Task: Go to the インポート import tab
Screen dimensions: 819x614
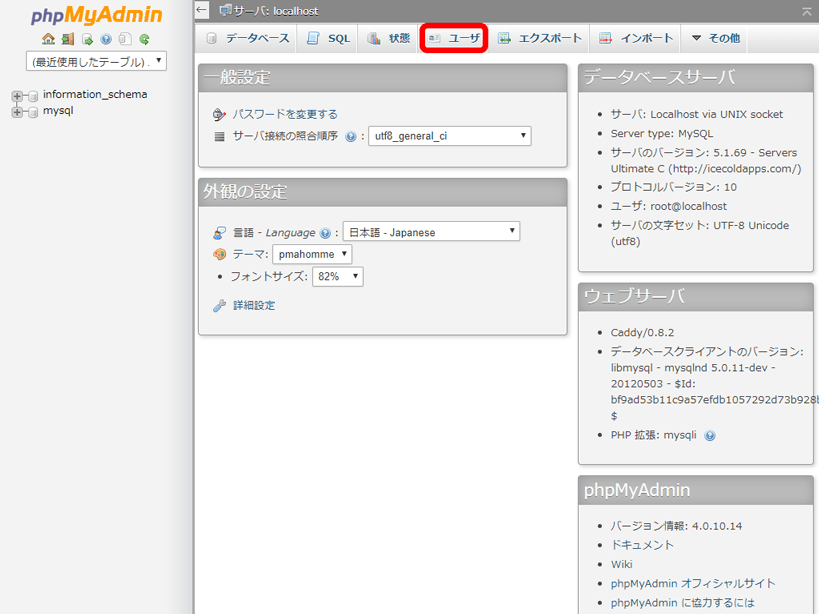Action: point(636,38)
